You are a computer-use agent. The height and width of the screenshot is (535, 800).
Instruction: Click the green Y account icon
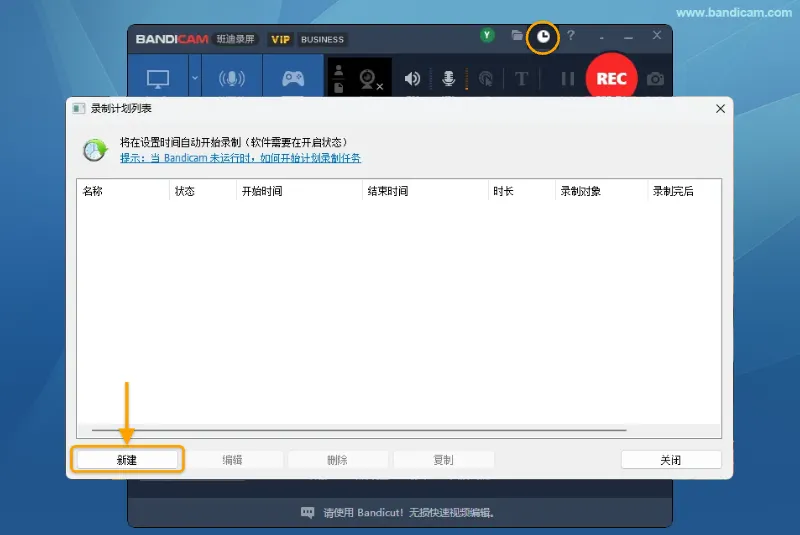pyautogui.click(x=487, y=35)
